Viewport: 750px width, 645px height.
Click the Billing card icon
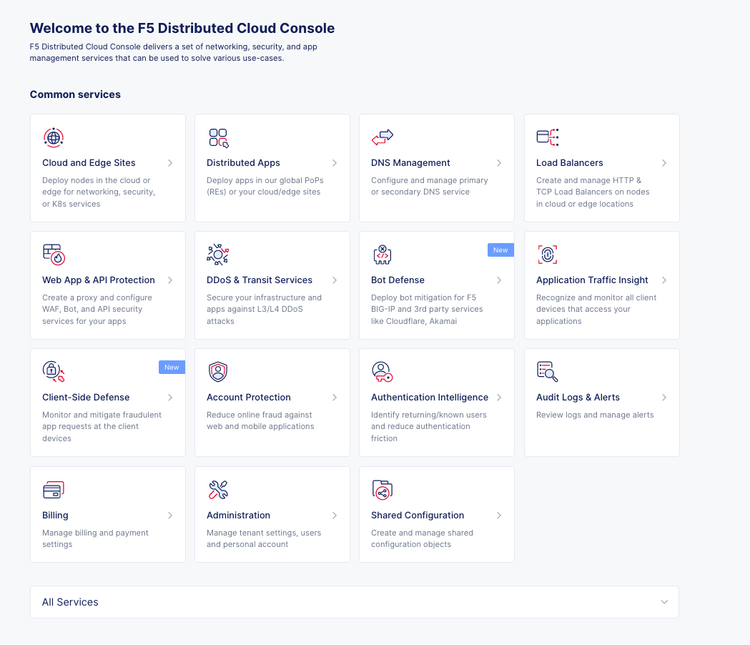pyautogui.click(x=53, y=490)
